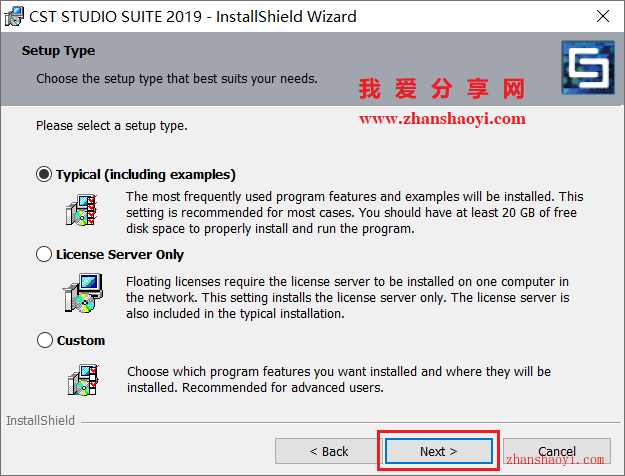Click the 'CST STUDIO SUITE 2019' window title
This screenshot has width=625, height=476.
coord(193,17)
